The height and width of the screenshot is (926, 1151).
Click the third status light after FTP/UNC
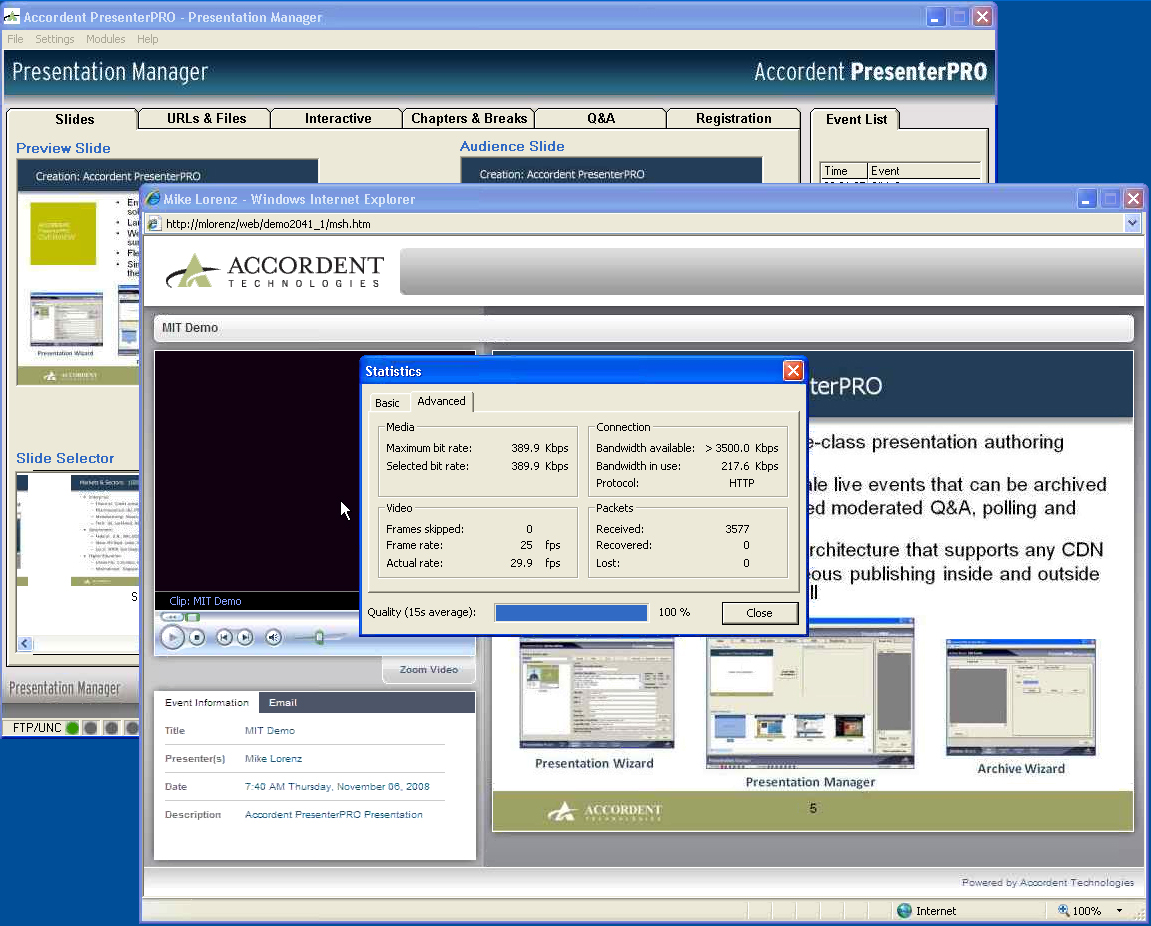[112, 728]
